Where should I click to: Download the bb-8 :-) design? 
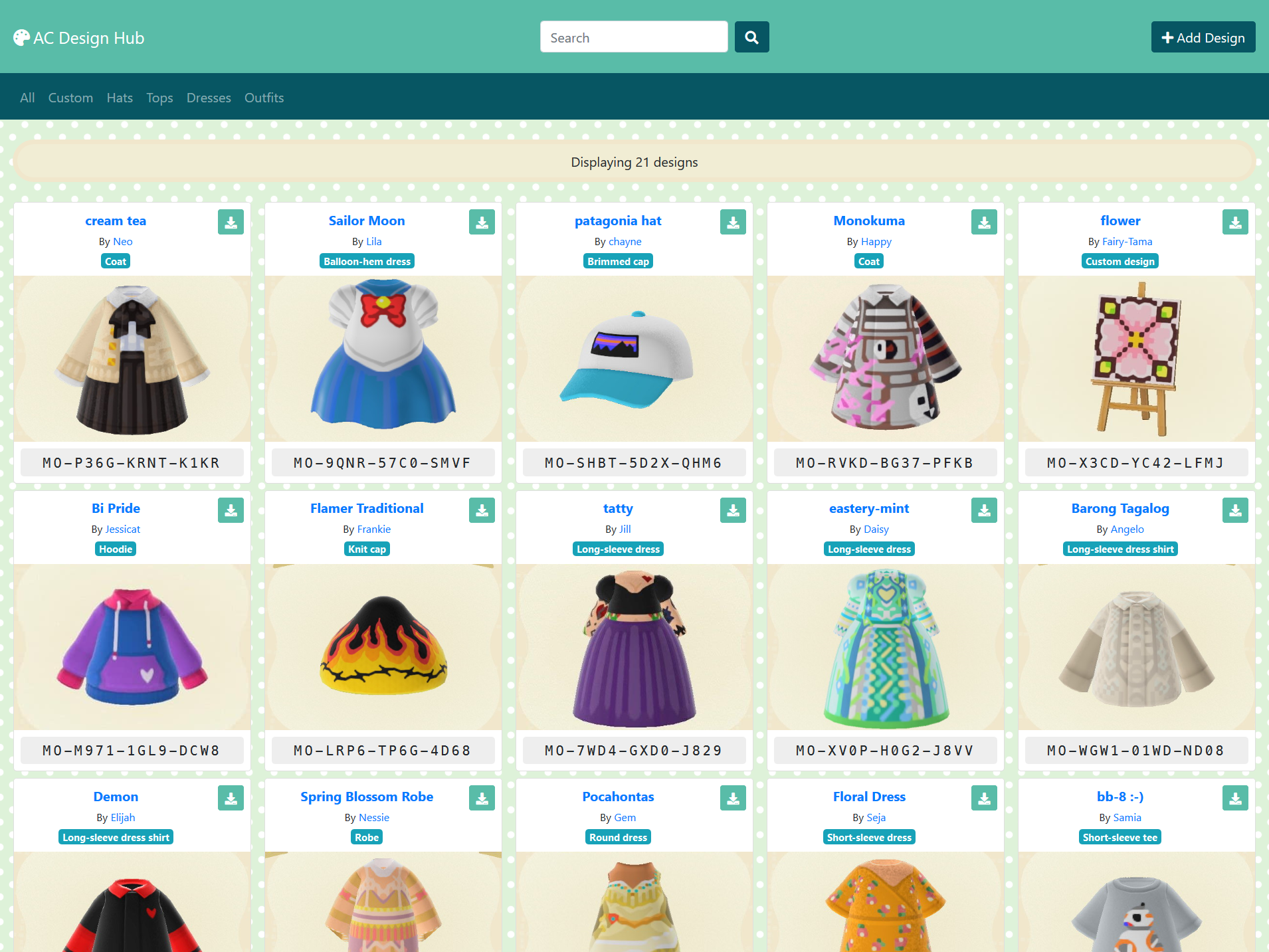click(1235, 799)
